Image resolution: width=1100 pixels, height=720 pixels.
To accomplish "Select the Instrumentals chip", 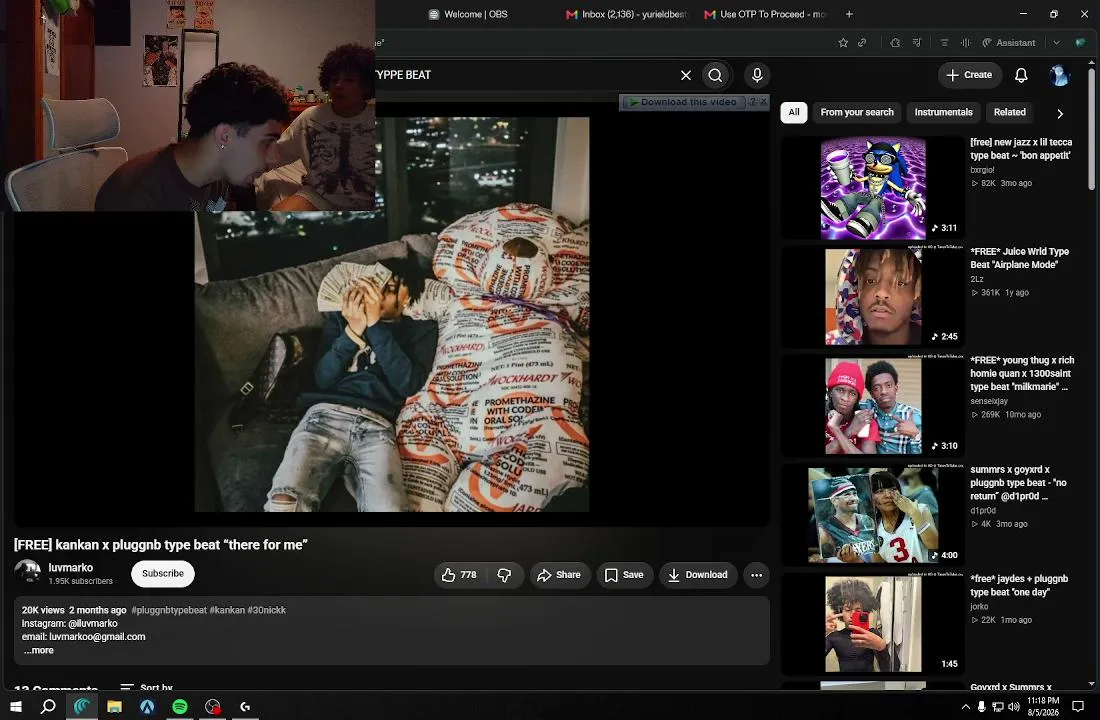I will point(944,112).
